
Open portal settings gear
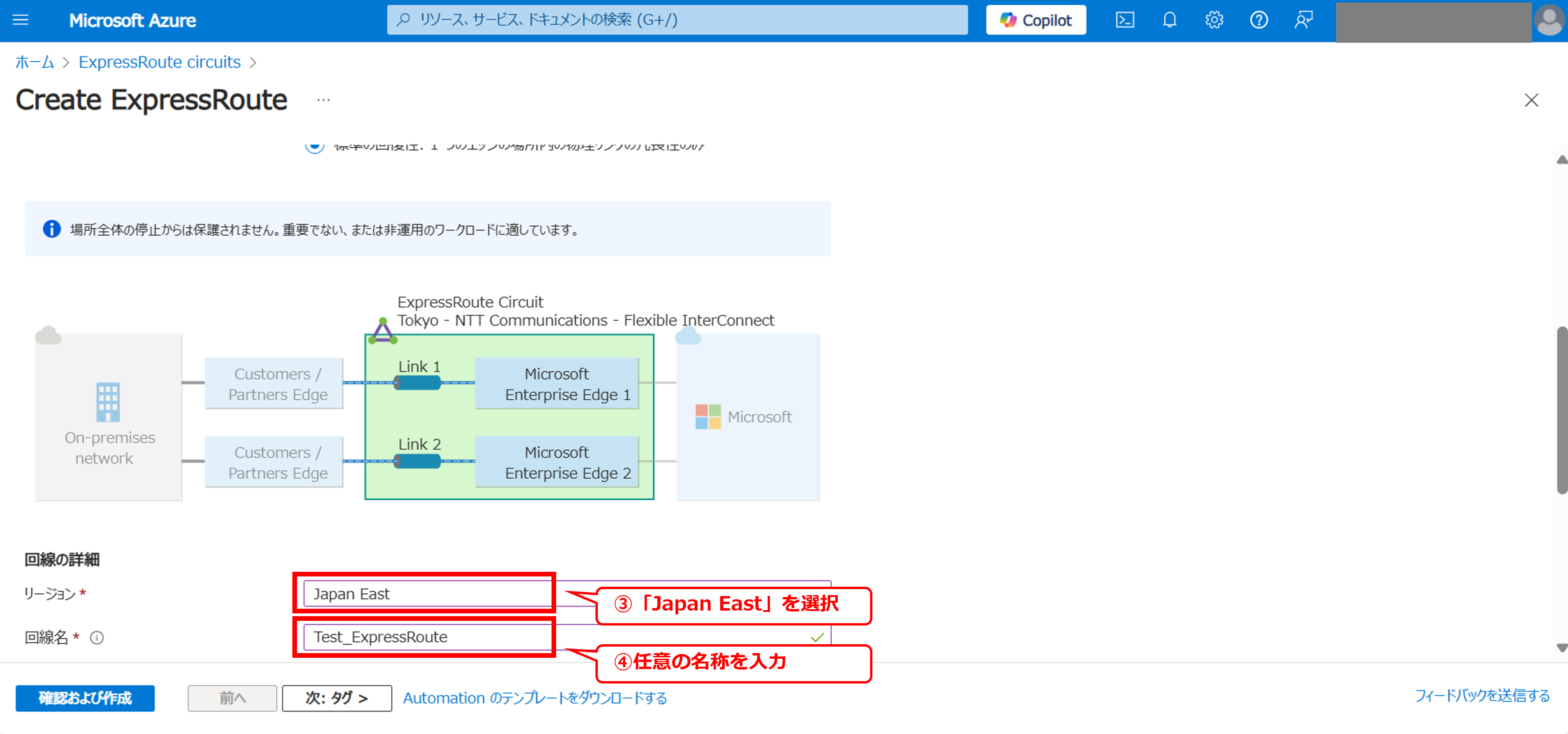(1214, 20)
